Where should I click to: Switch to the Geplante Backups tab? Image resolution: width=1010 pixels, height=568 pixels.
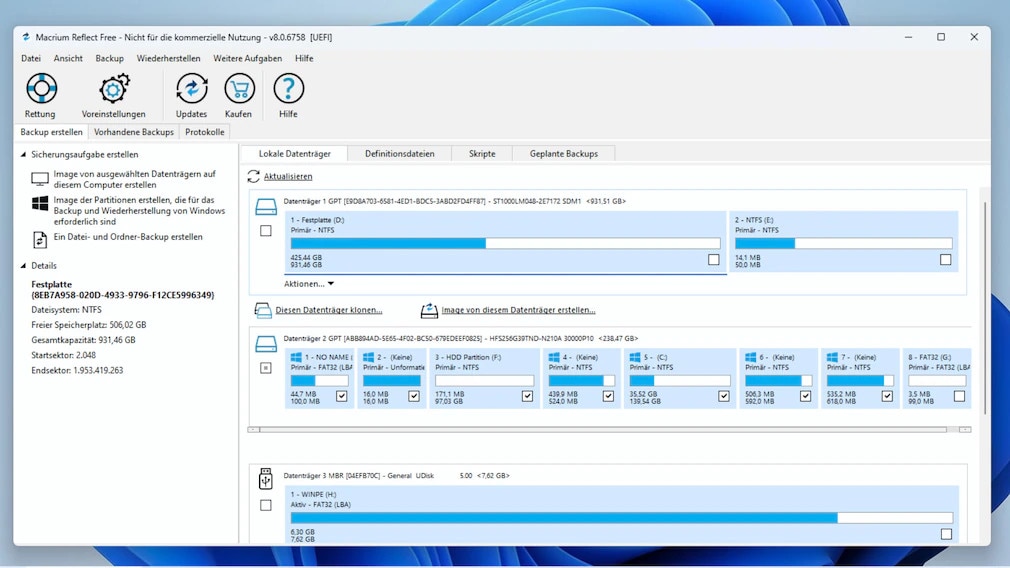click(564, 154)
